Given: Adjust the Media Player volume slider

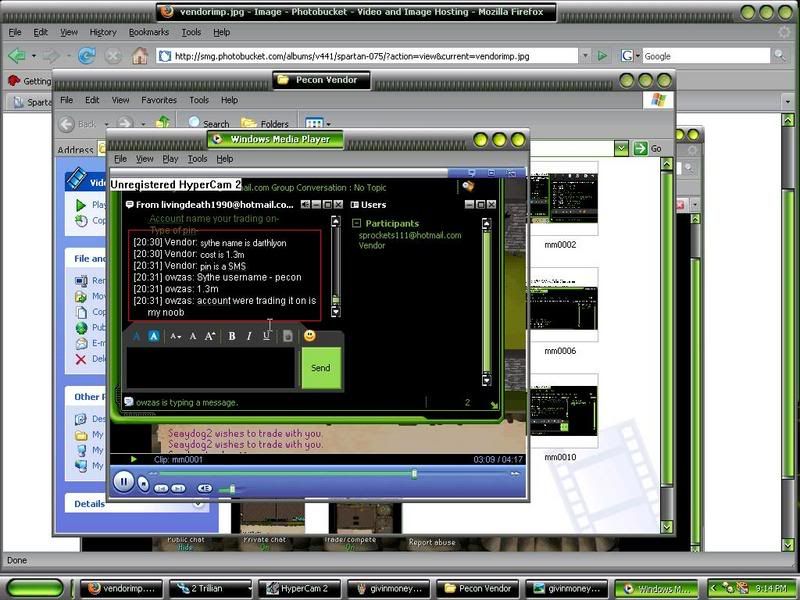Looking at the screenshot, I should [x=232, y=489].
